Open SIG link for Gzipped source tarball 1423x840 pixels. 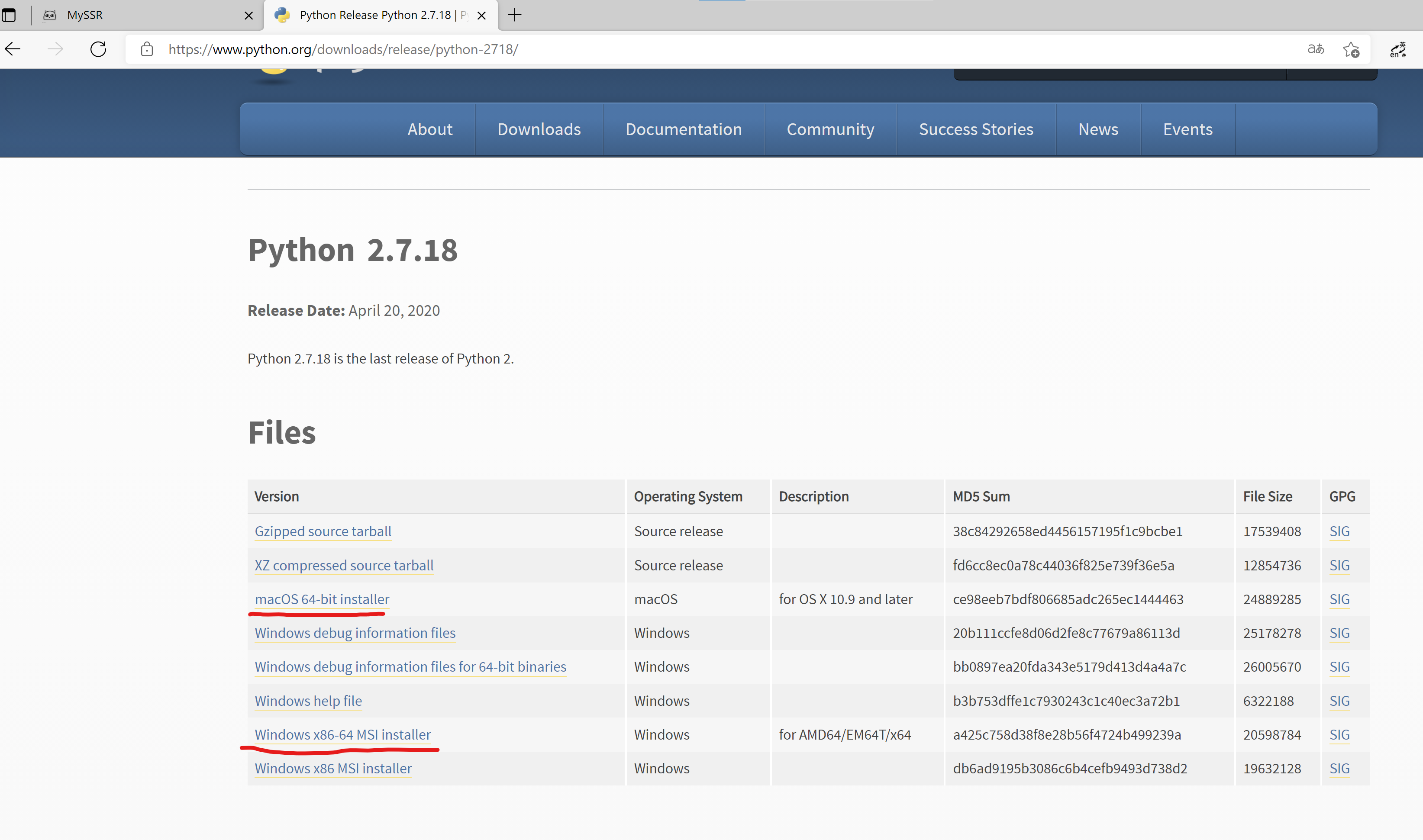[1339, 531]
